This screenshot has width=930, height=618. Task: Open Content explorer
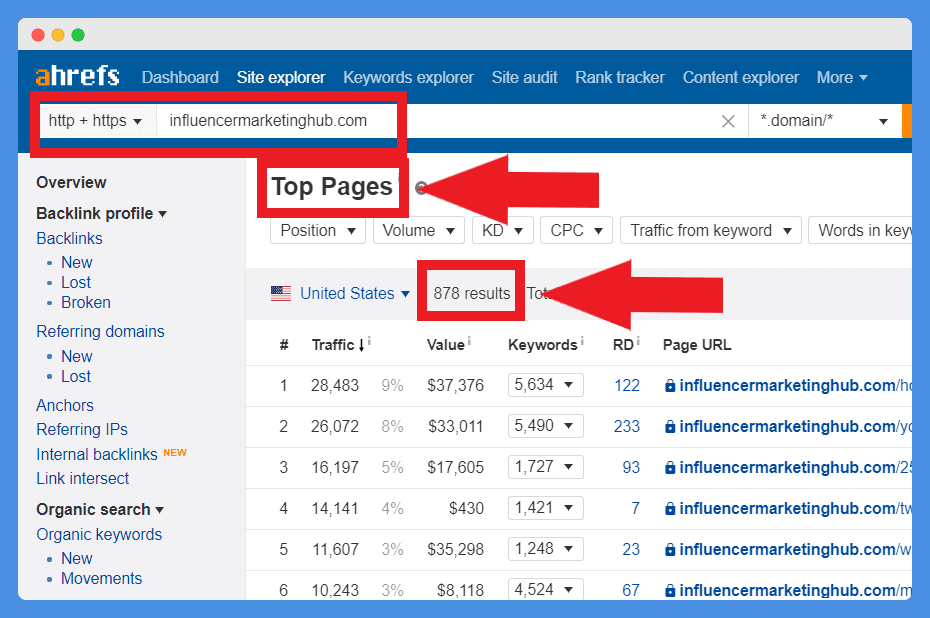[x=740, y=77]
